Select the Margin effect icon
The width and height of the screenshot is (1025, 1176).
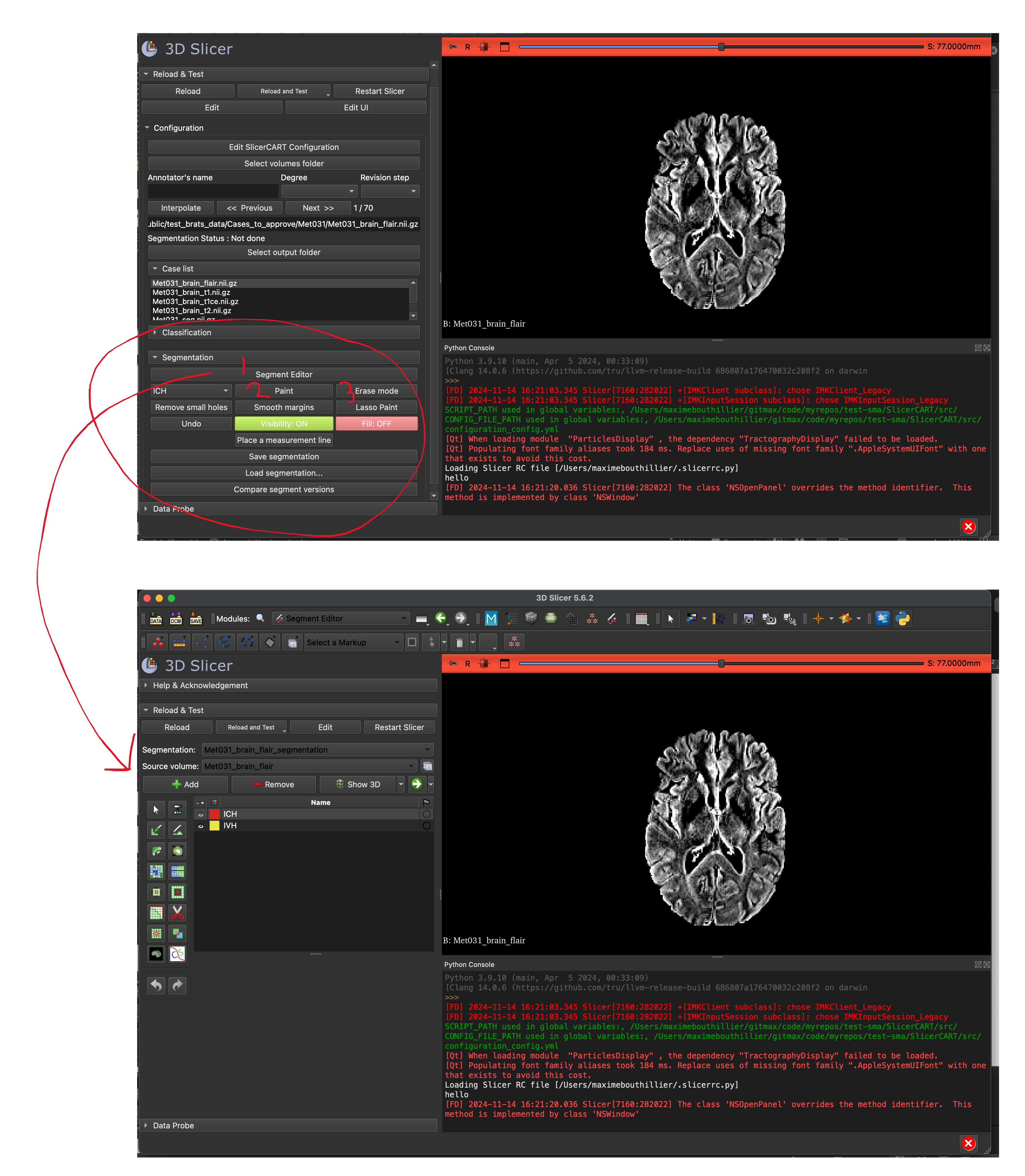[x=156, y=892]
